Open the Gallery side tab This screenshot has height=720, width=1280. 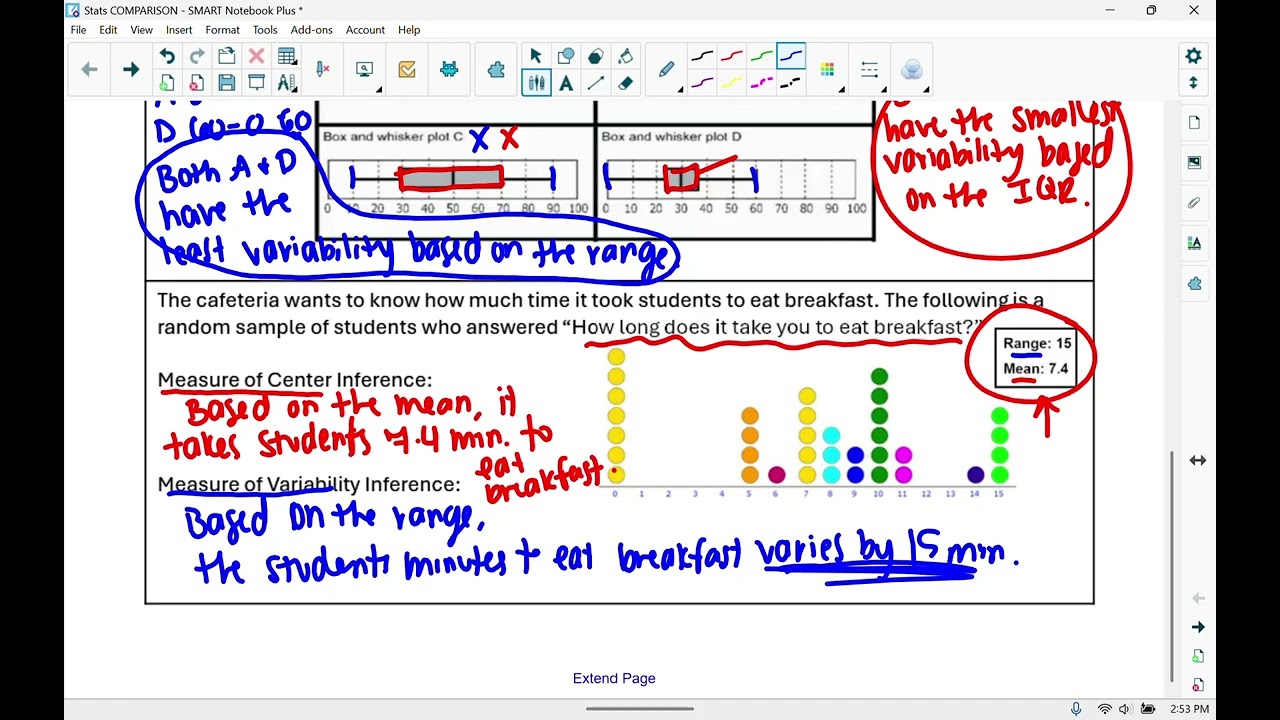click(x=1195, y=162)
